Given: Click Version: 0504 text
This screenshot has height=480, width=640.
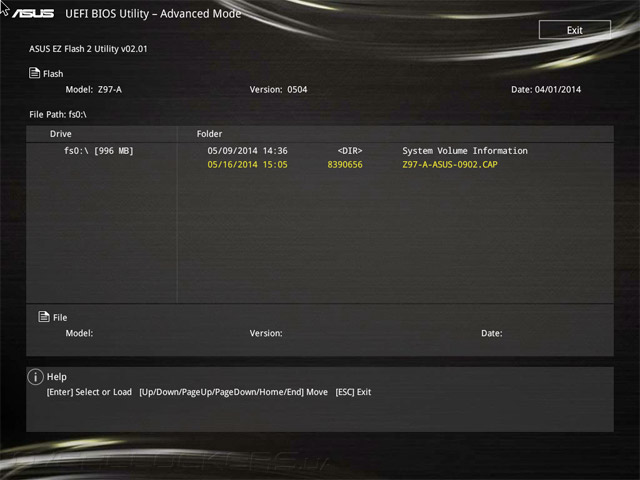Looking at the screenshot, I should (x=278, y=89).
